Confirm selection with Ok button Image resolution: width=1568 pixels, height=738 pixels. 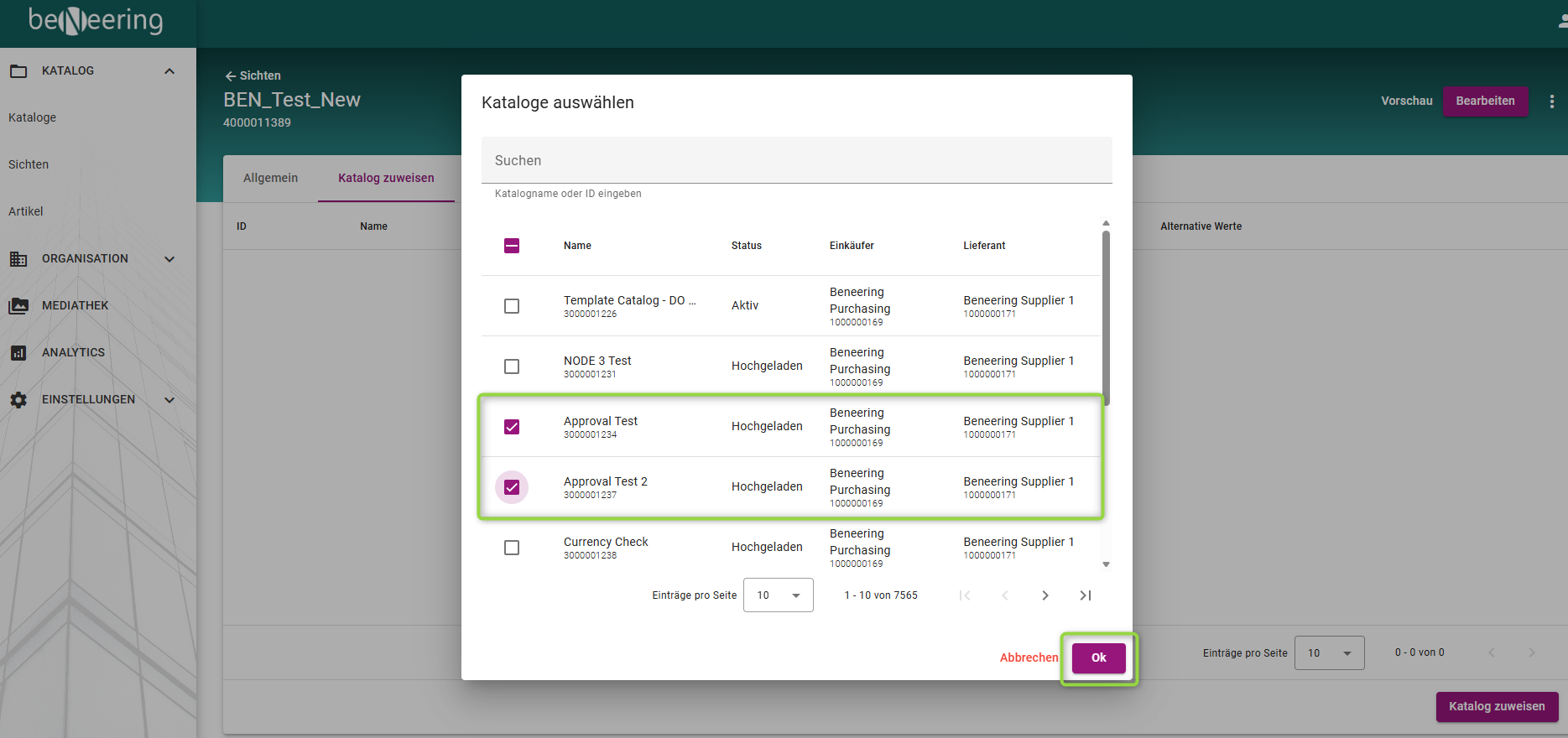click(x=1098, y=658)
